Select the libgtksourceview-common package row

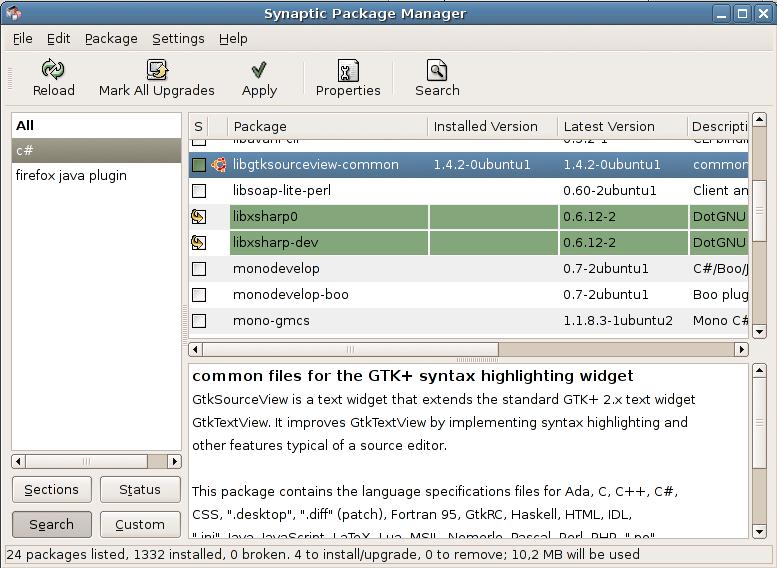click(469, 165)
